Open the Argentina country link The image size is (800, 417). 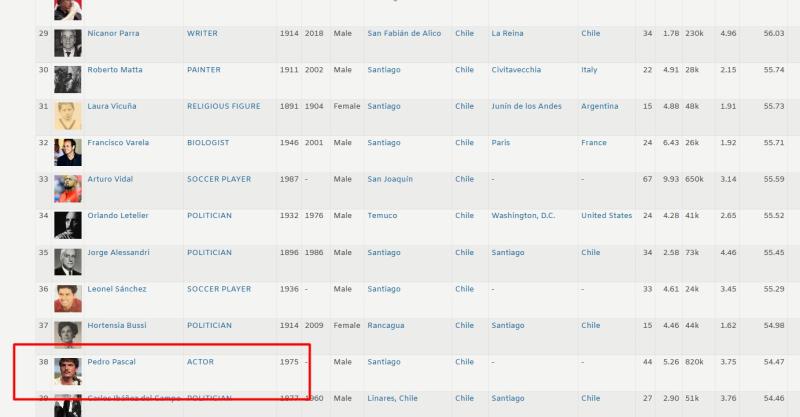tap(600, 106)
